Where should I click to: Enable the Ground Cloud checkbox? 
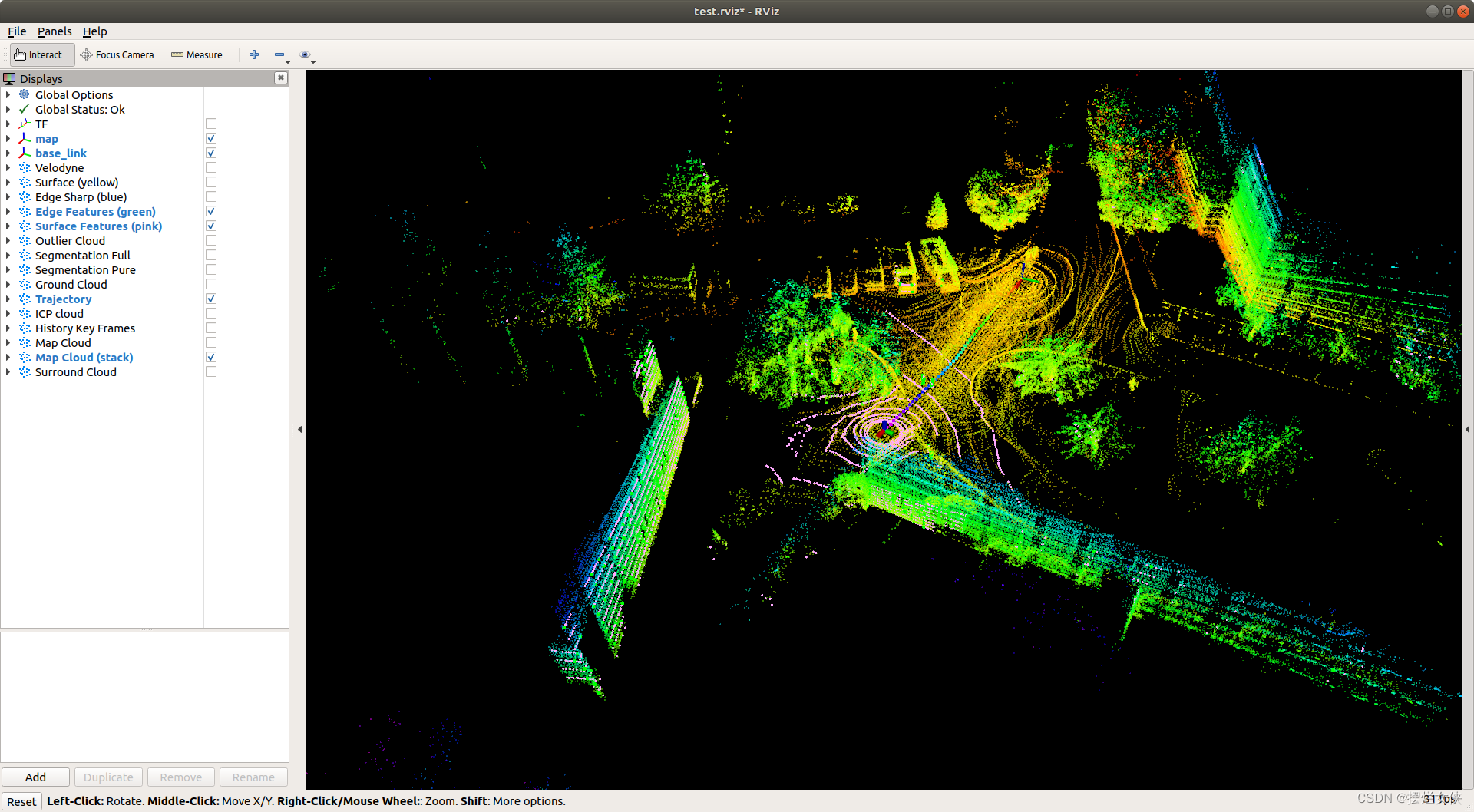[211, 284]
